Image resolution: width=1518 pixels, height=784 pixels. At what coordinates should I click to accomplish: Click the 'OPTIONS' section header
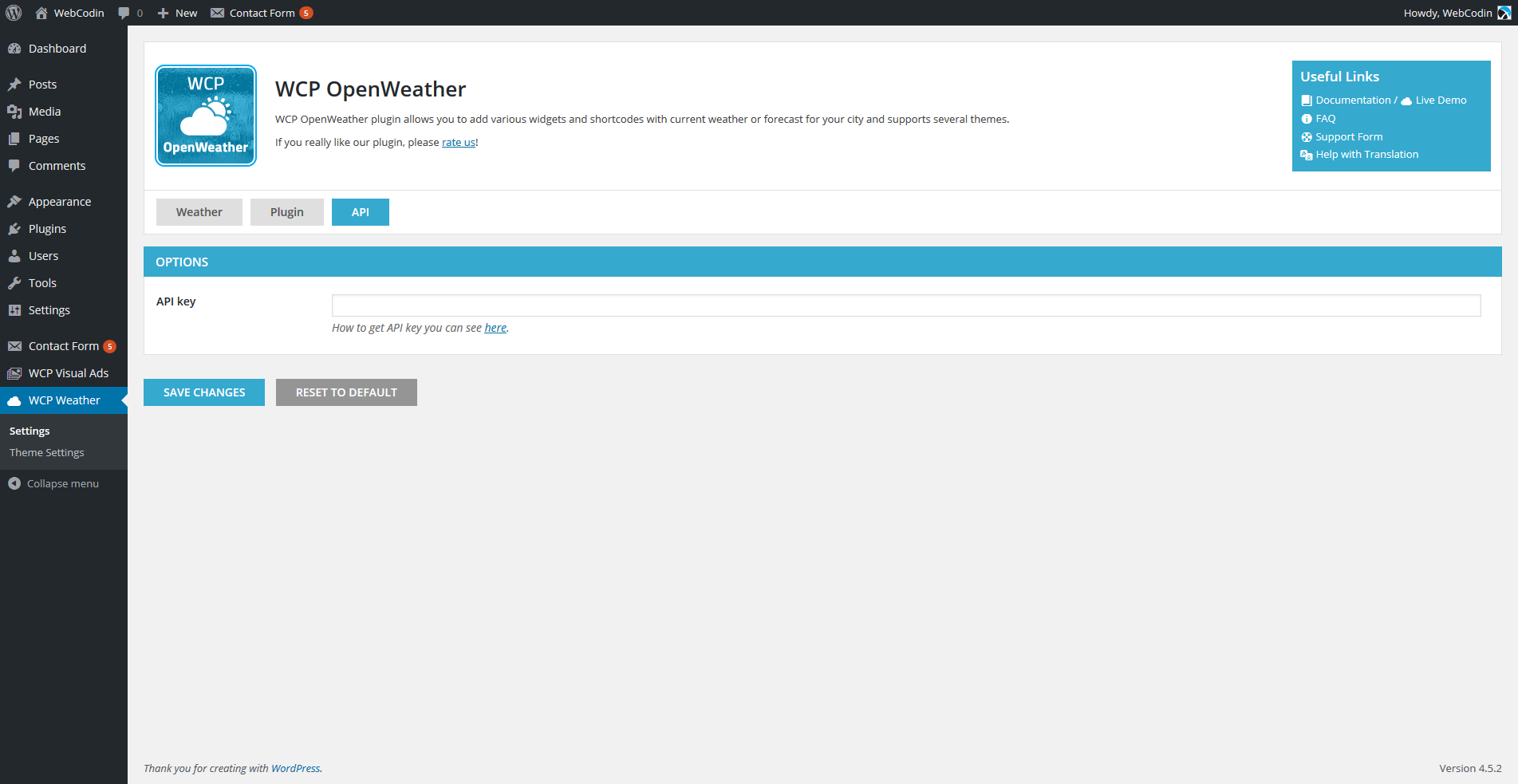tap(182, 262)
